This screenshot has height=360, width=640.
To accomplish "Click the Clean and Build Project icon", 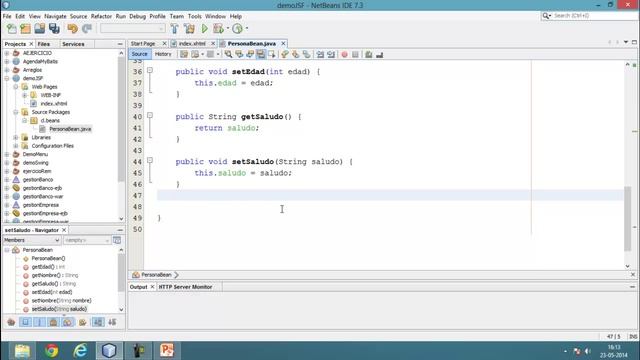I will coord(189,29).
